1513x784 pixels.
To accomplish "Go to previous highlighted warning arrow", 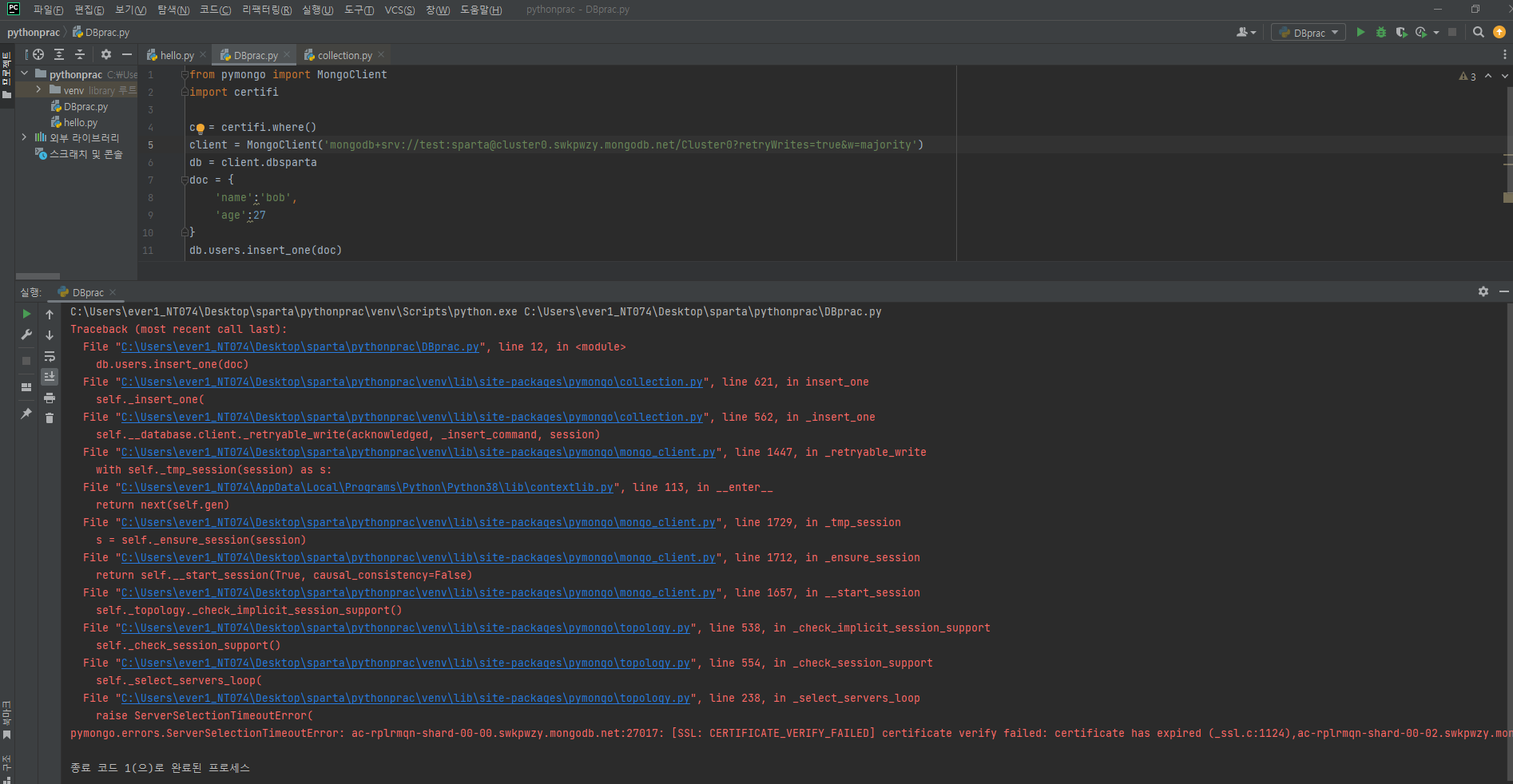I will [1488, 77].
